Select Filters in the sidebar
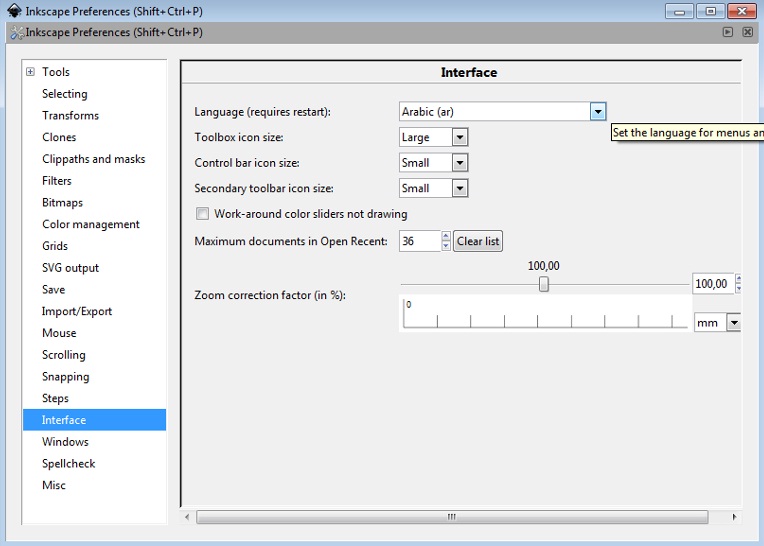This screenshot has height=546, width=764. tap(57, 181)
